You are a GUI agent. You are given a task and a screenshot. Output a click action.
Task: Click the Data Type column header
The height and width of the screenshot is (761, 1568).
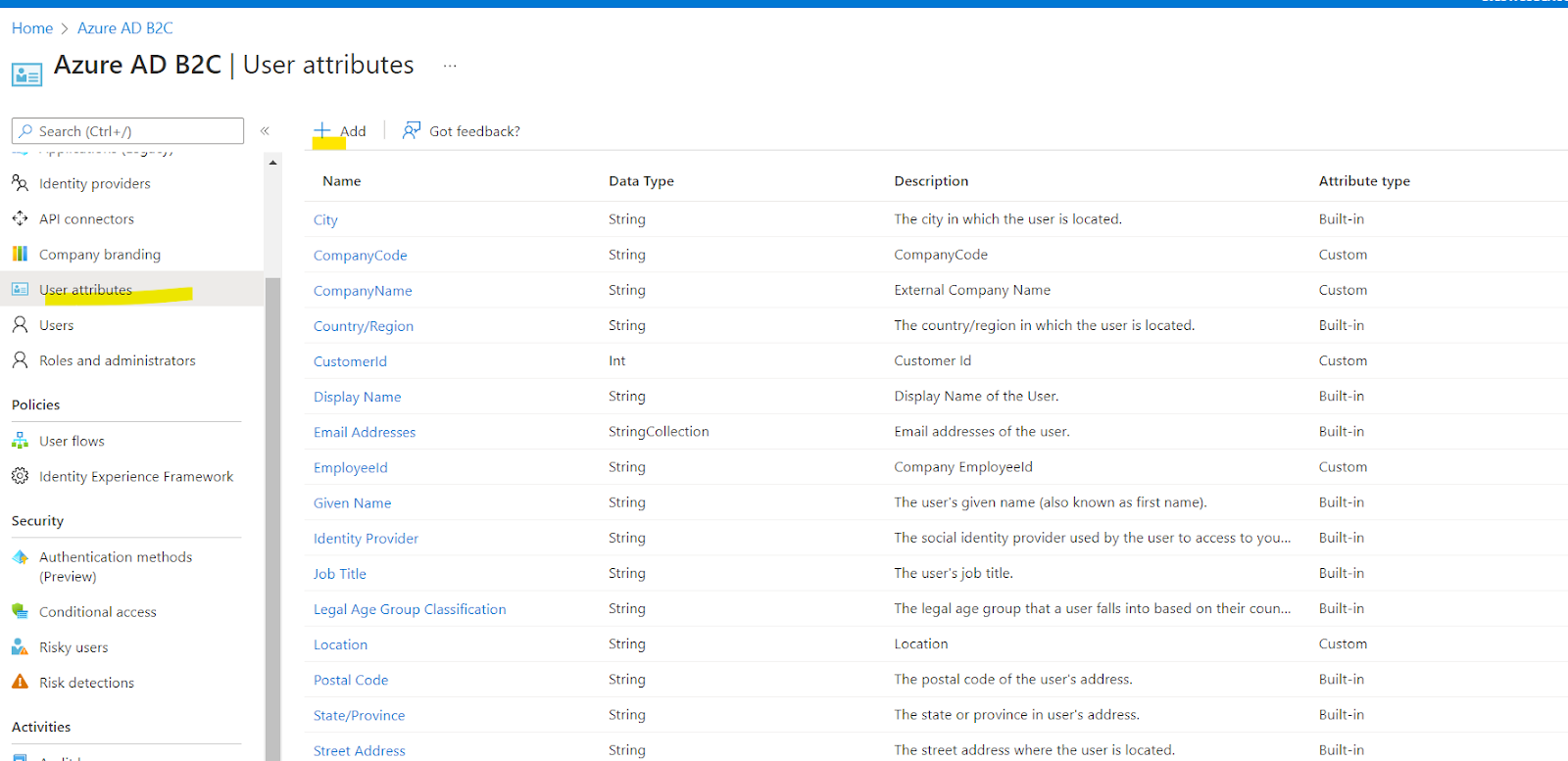click(x=641, y=180)
